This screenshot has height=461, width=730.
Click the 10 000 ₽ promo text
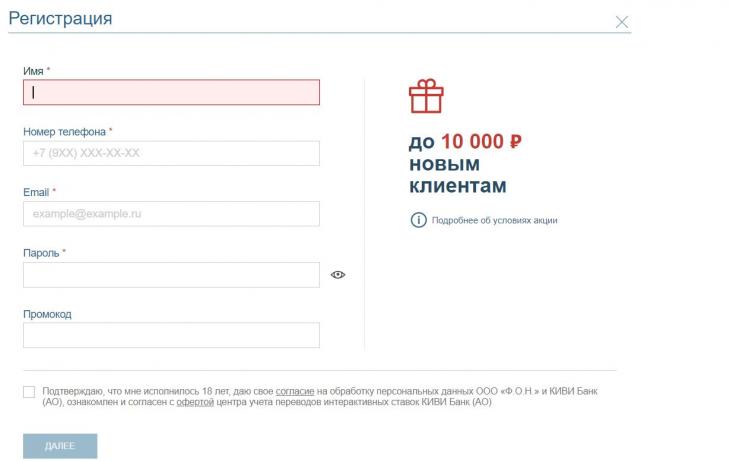pyautogui.click(x=481, y=142)
